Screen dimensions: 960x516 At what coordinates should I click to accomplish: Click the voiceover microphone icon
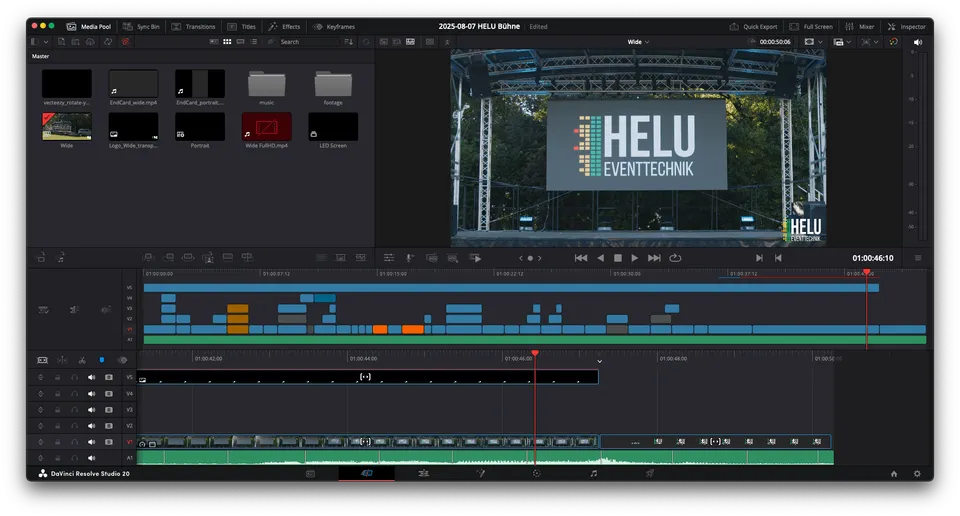[x=410, y=258]
